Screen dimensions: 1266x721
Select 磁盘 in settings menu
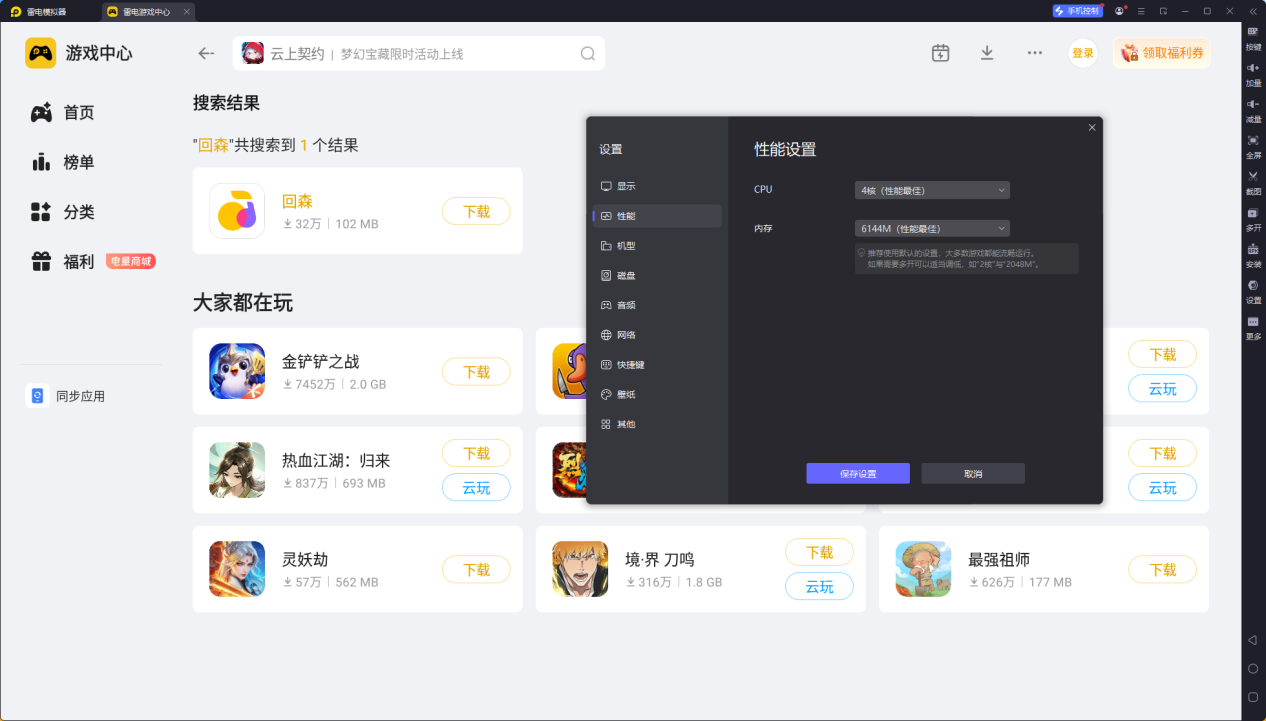pos(657,275)
